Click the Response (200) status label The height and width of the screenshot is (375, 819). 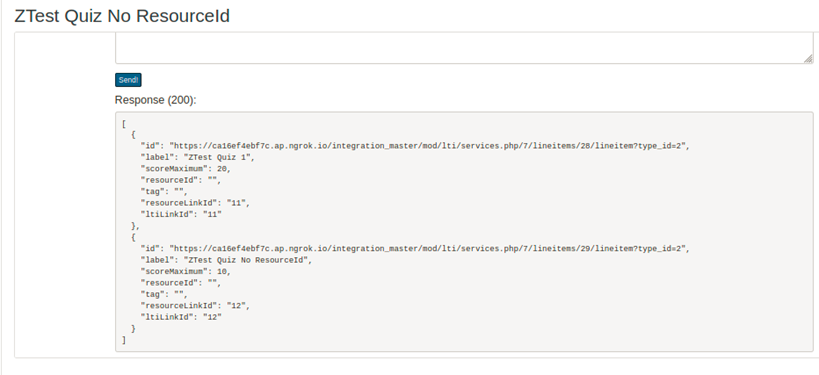click(156, 100)
